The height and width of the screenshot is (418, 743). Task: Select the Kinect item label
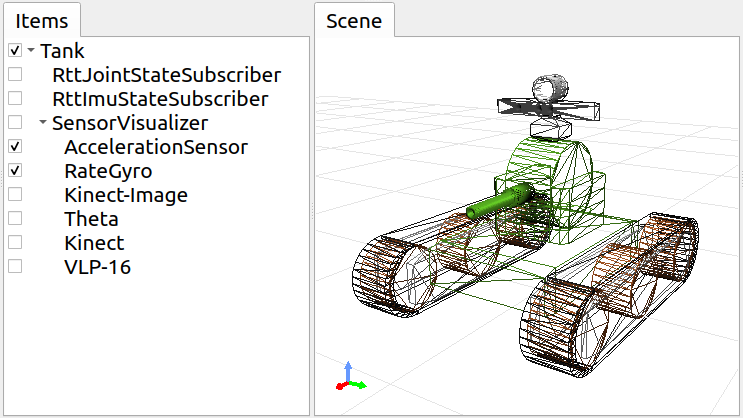[93, 243]
